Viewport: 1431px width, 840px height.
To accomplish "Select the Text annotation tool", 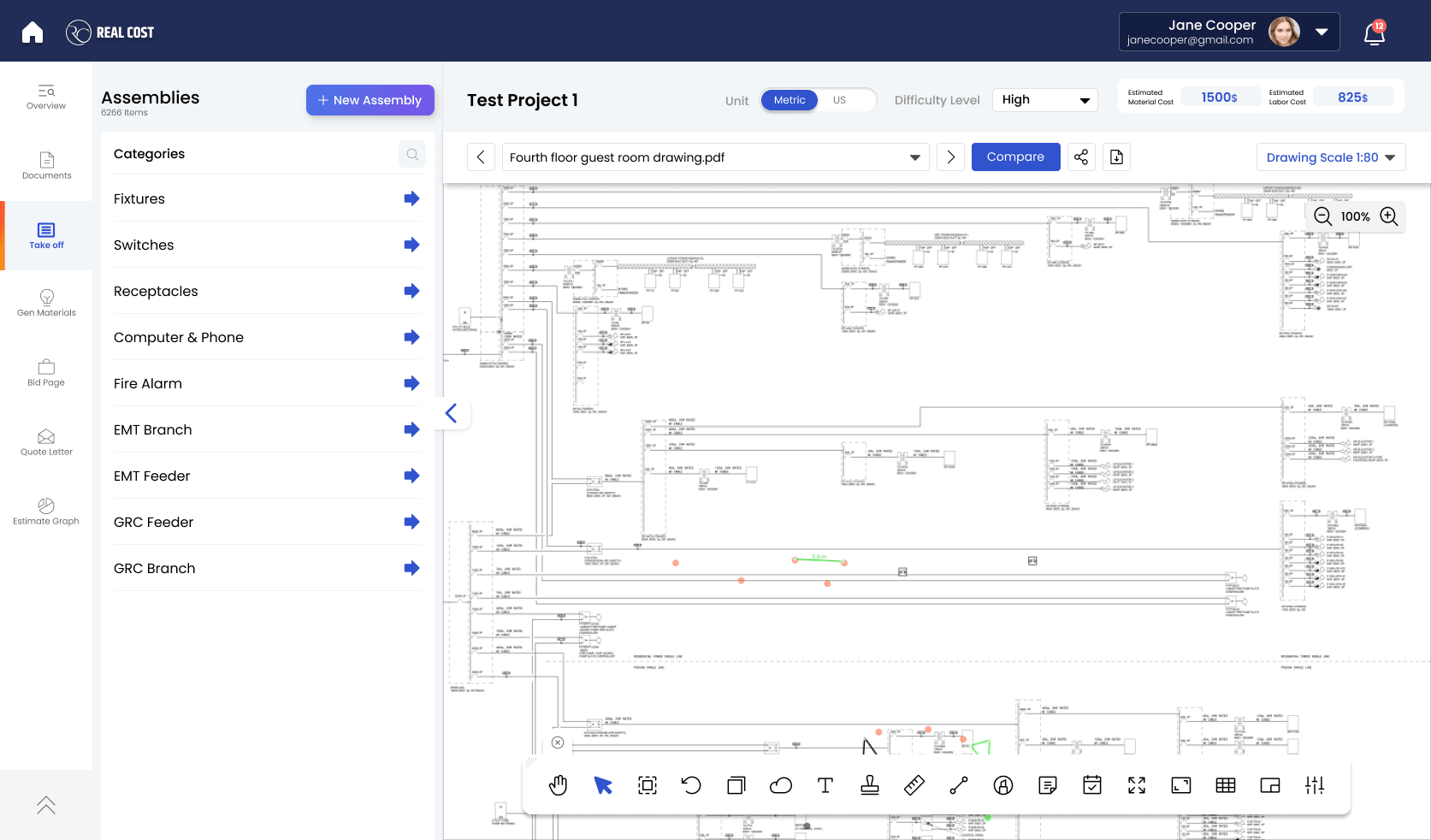I will tap(825, 785).
